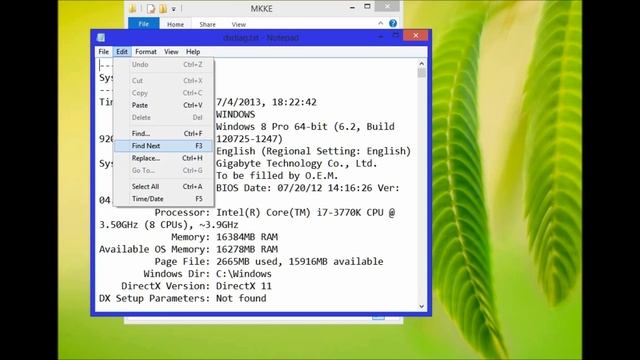Click the Notepad scrollbar down arrow
This screenshot has width=640, height=360.
(422, 307)
